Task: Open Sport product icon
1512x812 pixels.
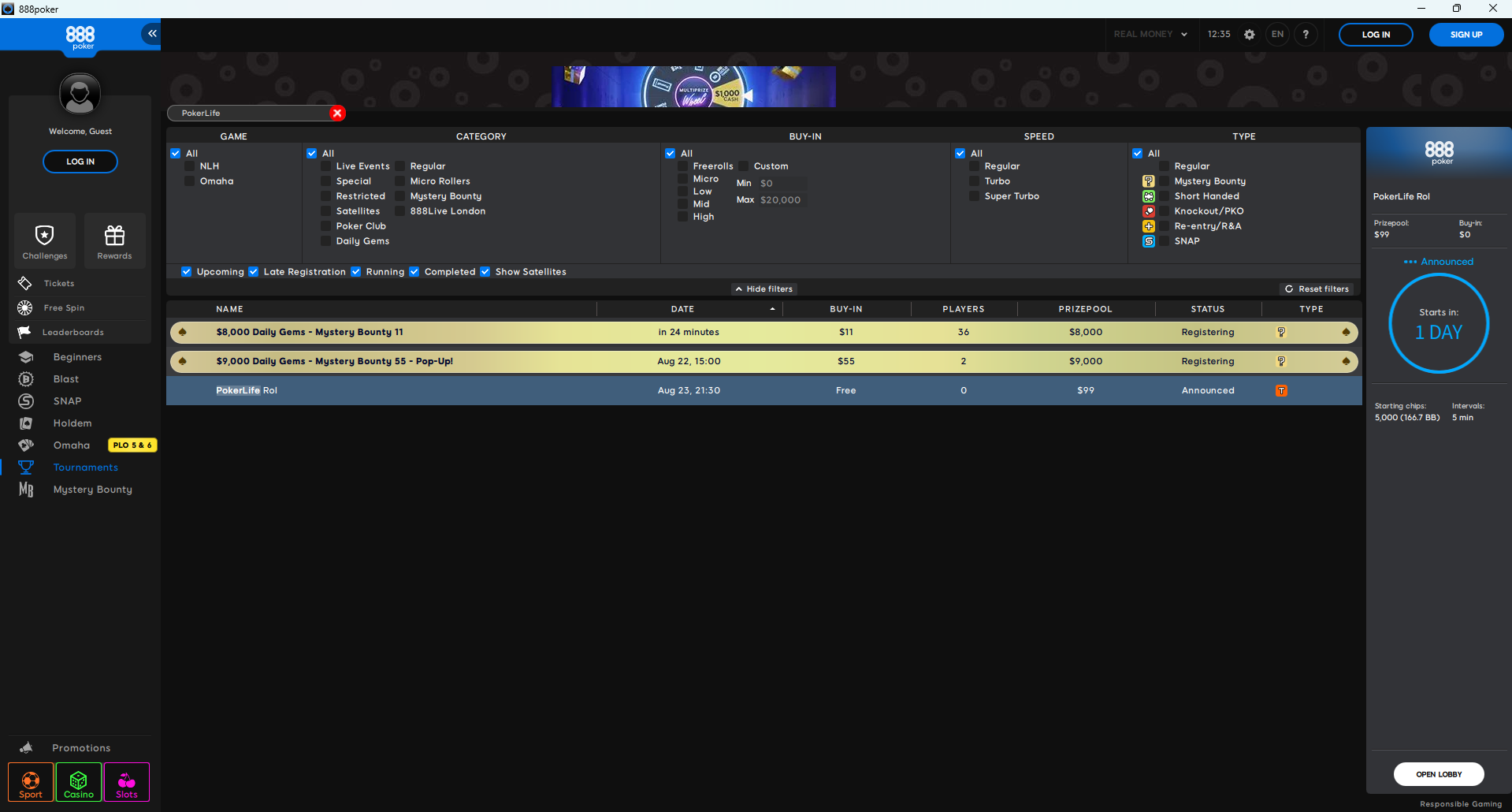Action: [31, 782]
